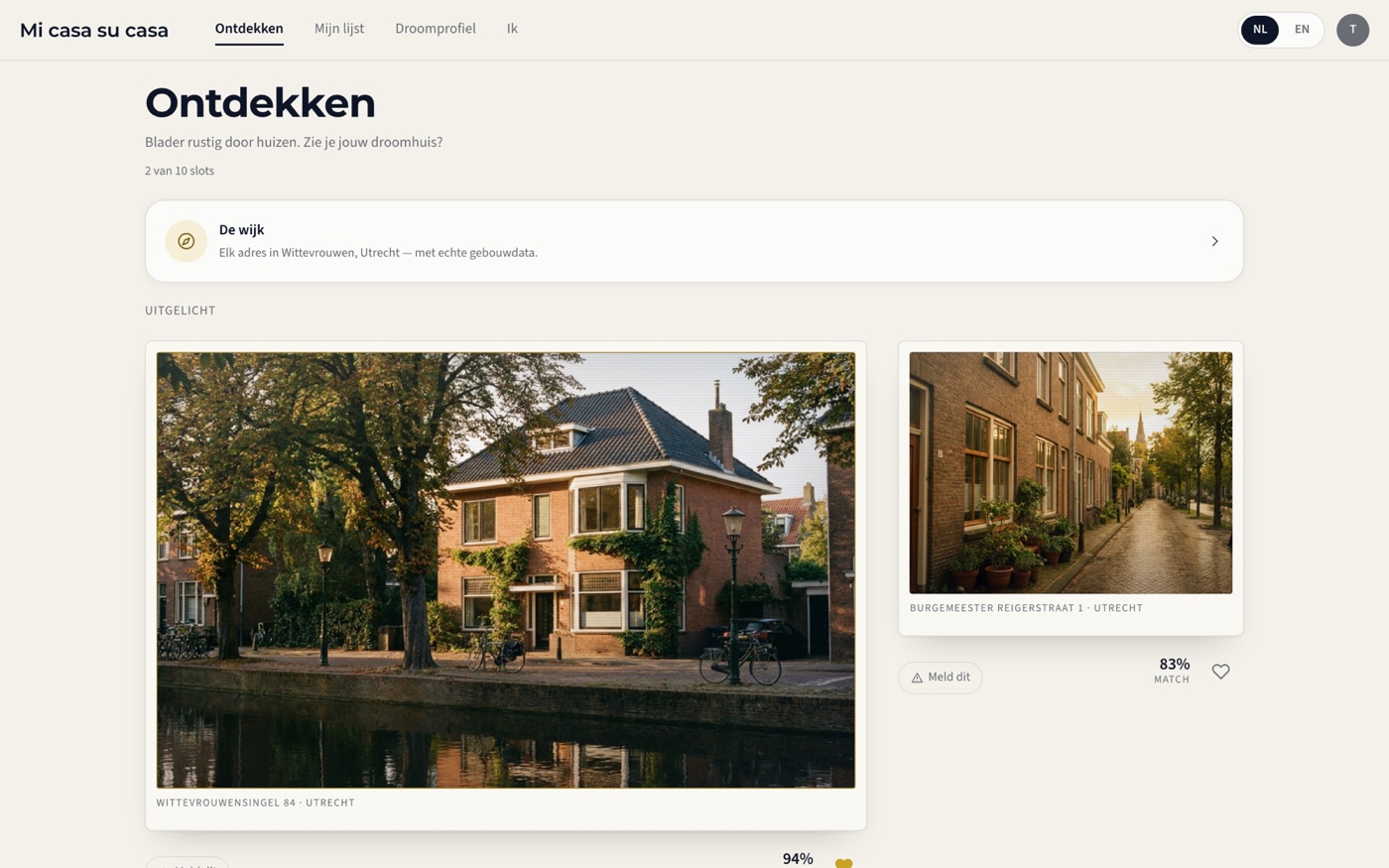The width and height of the screenshot is (1389, 868).
Task: Open the Mijn lijst tab
Action: (x=339, y=29)
